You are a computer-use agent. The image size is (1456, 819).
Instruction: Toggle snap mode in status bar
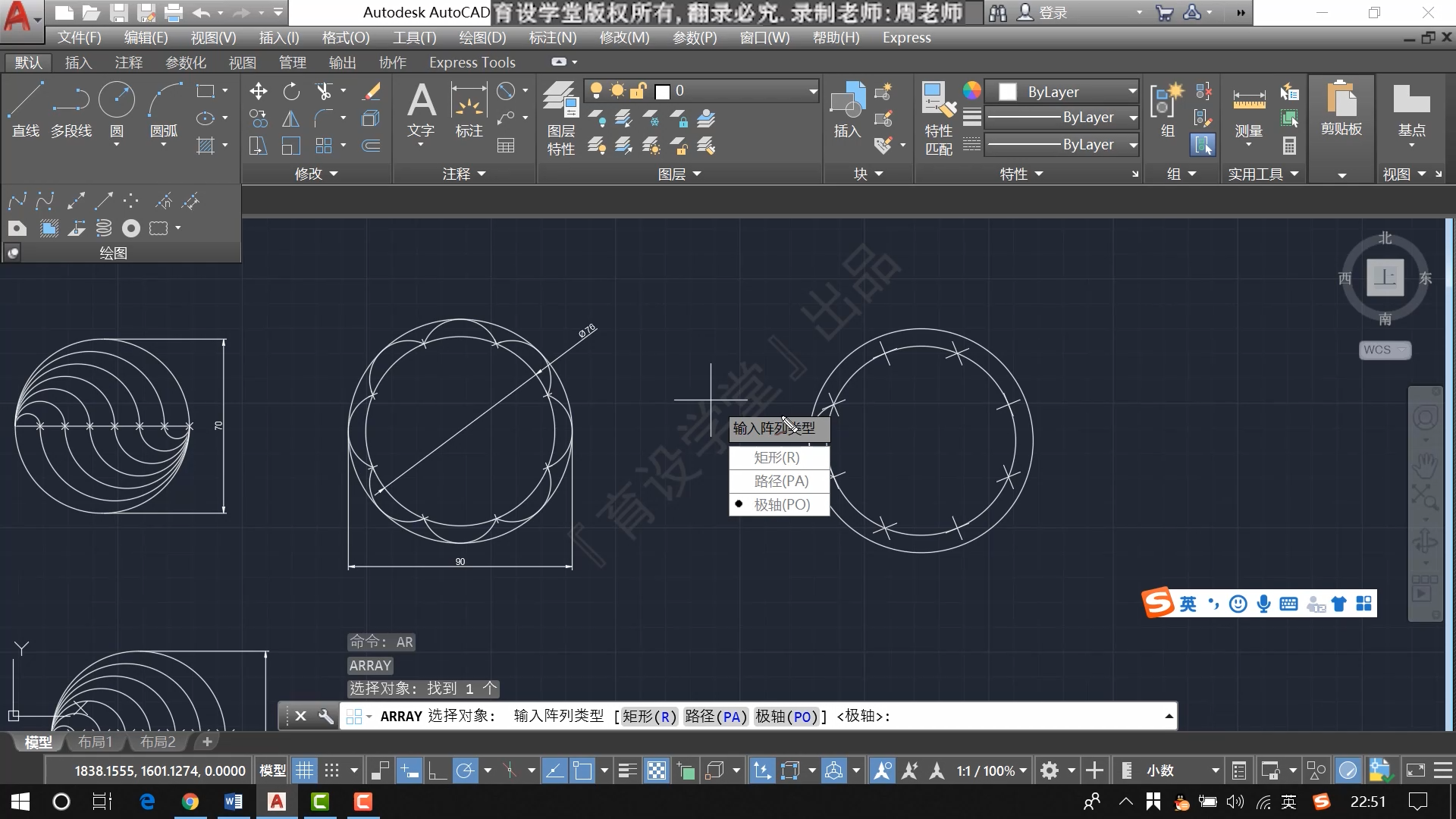pos(332,771)
